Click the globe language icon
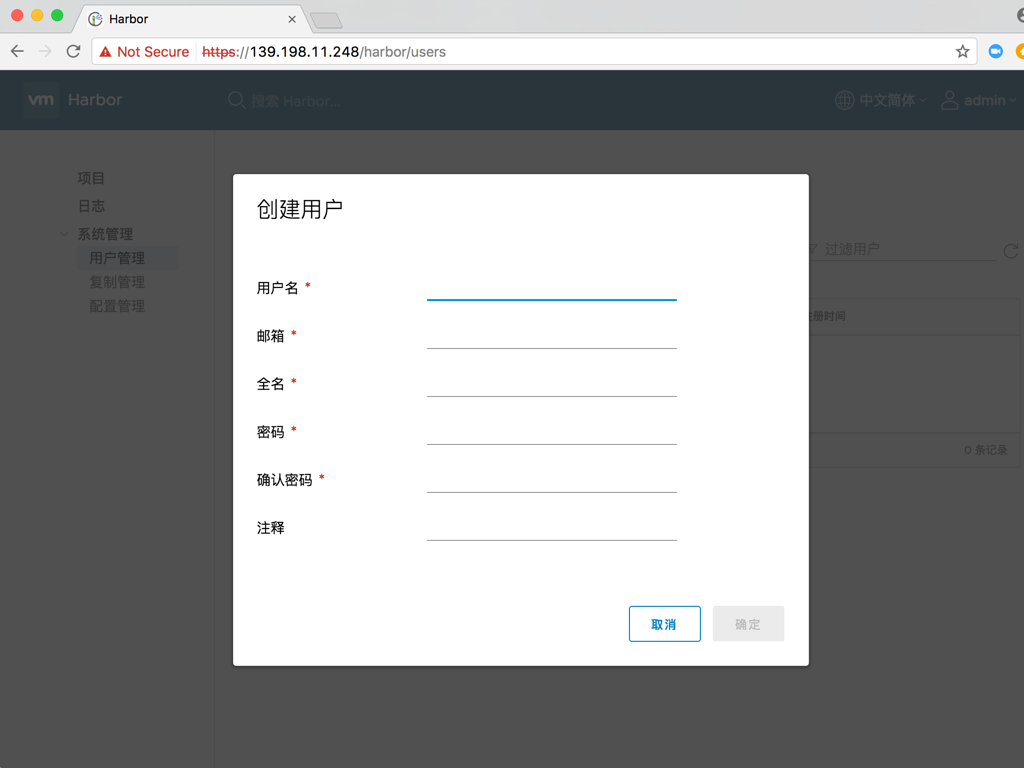The width and height of the screenshot is (1024, 768). coord(843,100)
